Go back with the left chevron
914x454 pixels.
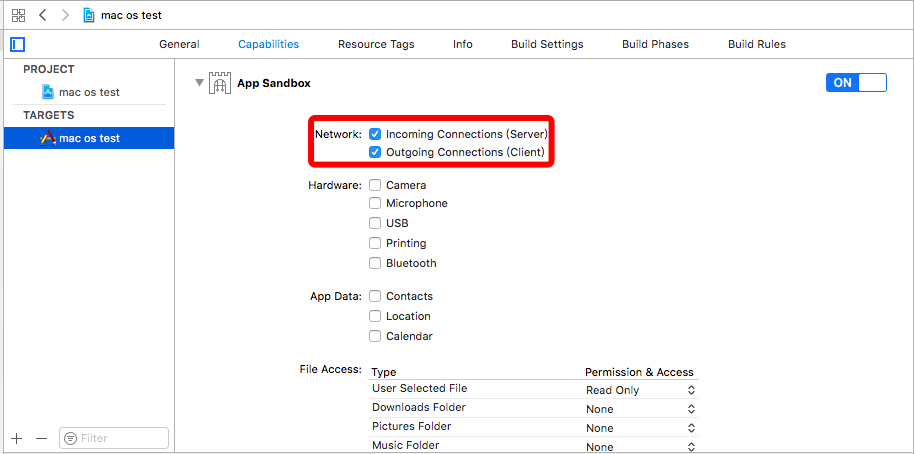43,16
